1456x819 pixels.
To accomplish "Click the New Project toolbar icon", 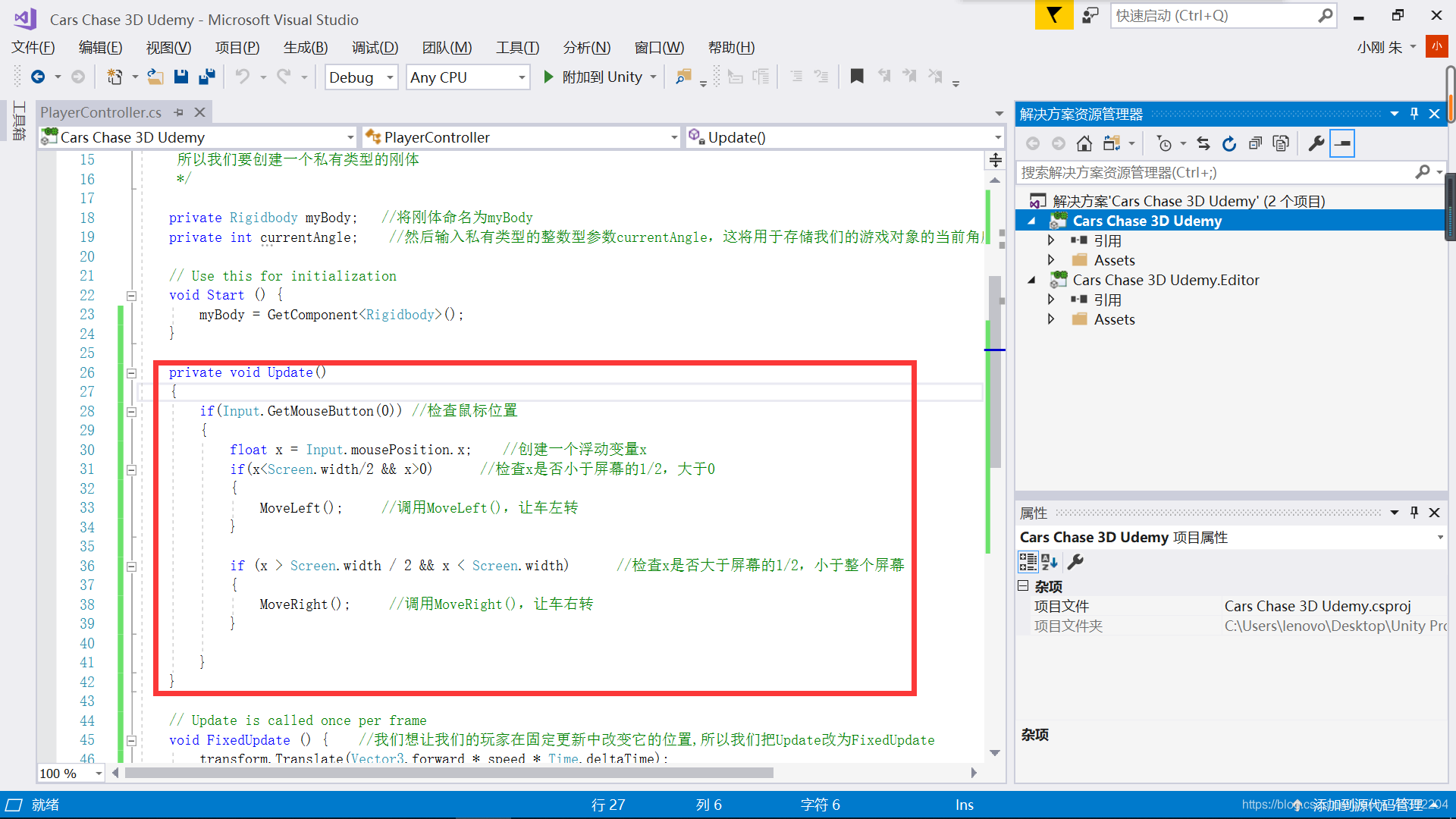I will (115, 77).
